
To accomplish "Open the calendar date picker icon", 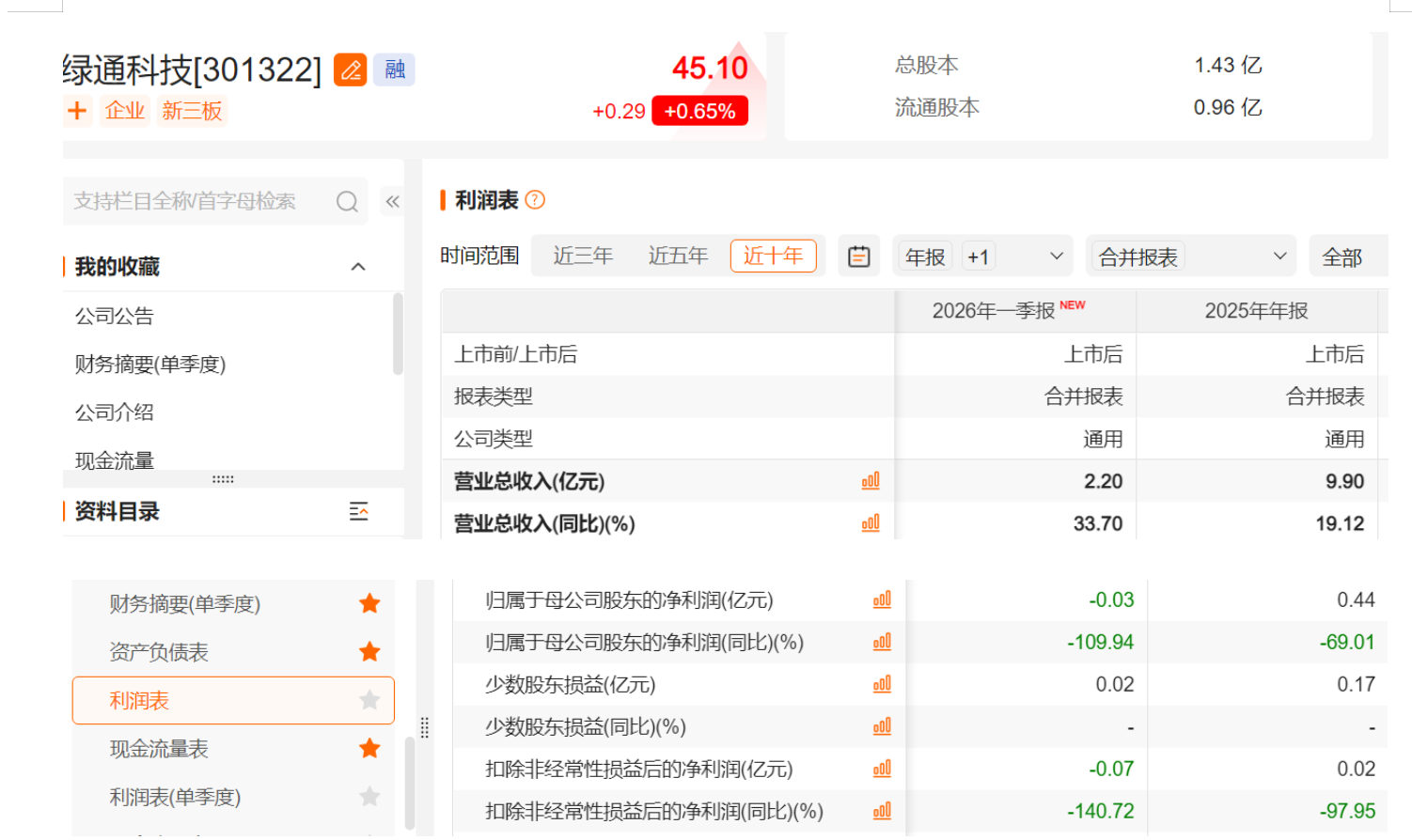I will click(859, 257).
